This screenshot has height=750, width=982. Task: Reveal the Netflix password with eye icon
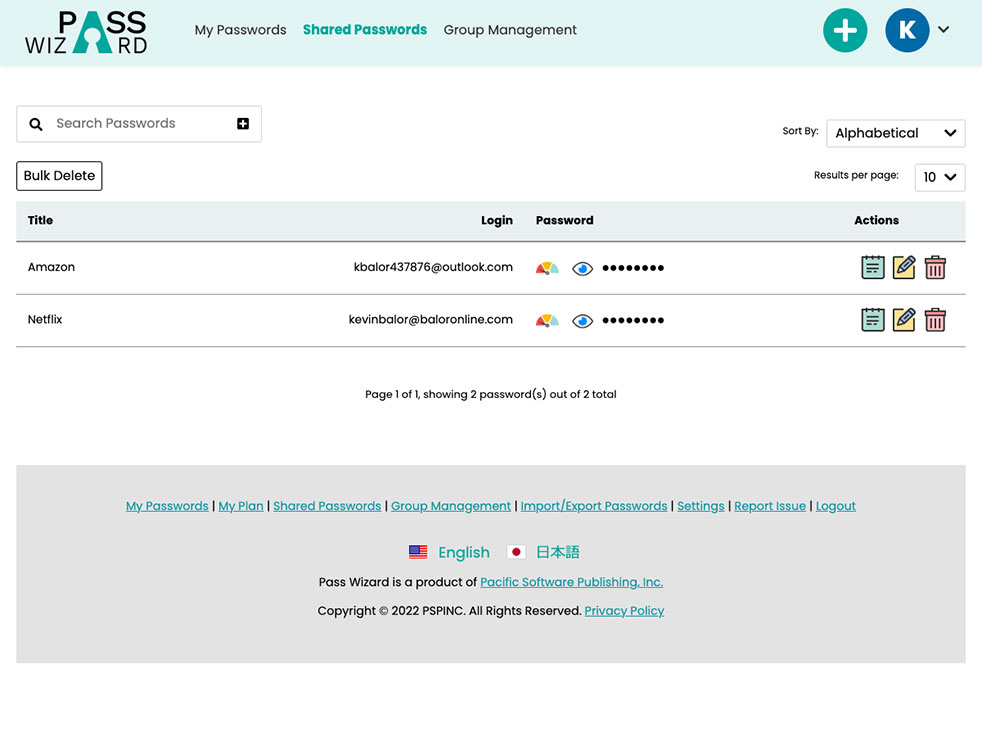pyautogui.click(x=582, y=321)
